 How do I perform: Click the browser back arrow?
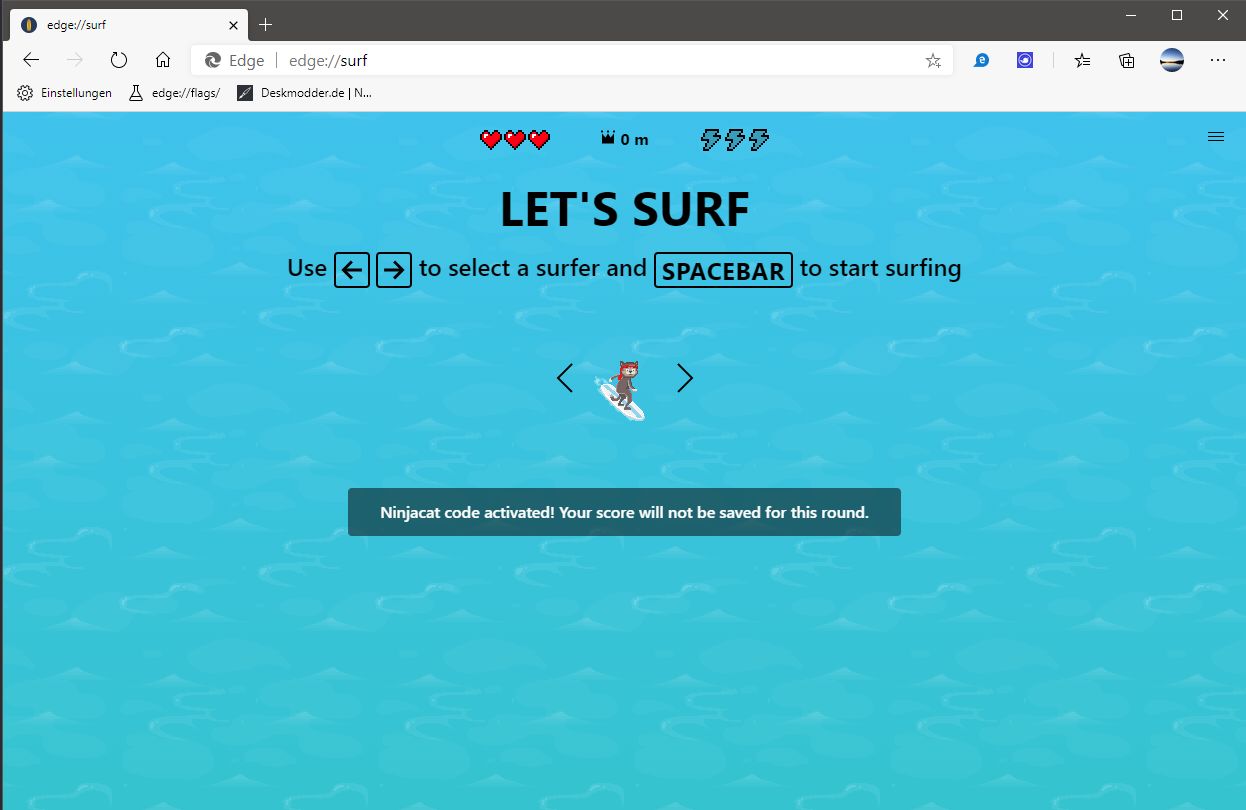point(31,60)
